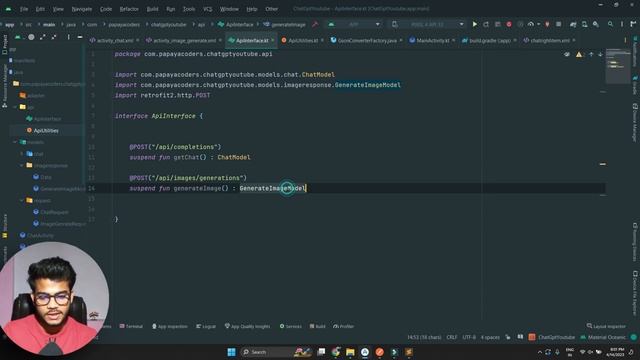The height and width of the screenshot is (360, 640).
Task: Click the ChatModel return type in code
Action: (x=234, y=157)
